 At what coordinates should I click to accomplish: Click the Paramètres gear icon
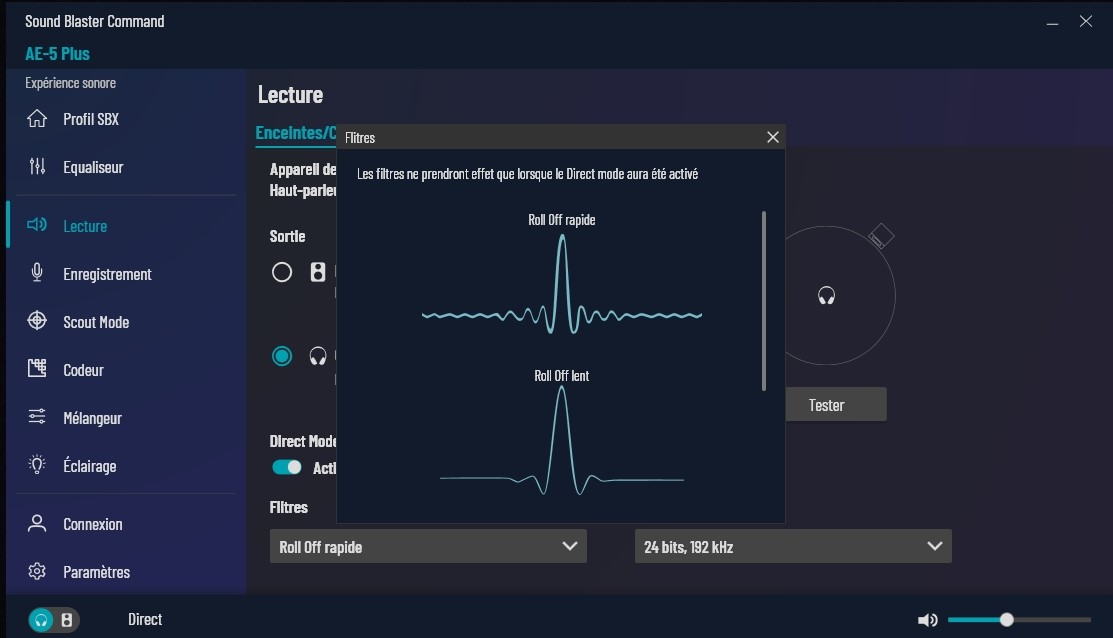[x=37, y=571]
